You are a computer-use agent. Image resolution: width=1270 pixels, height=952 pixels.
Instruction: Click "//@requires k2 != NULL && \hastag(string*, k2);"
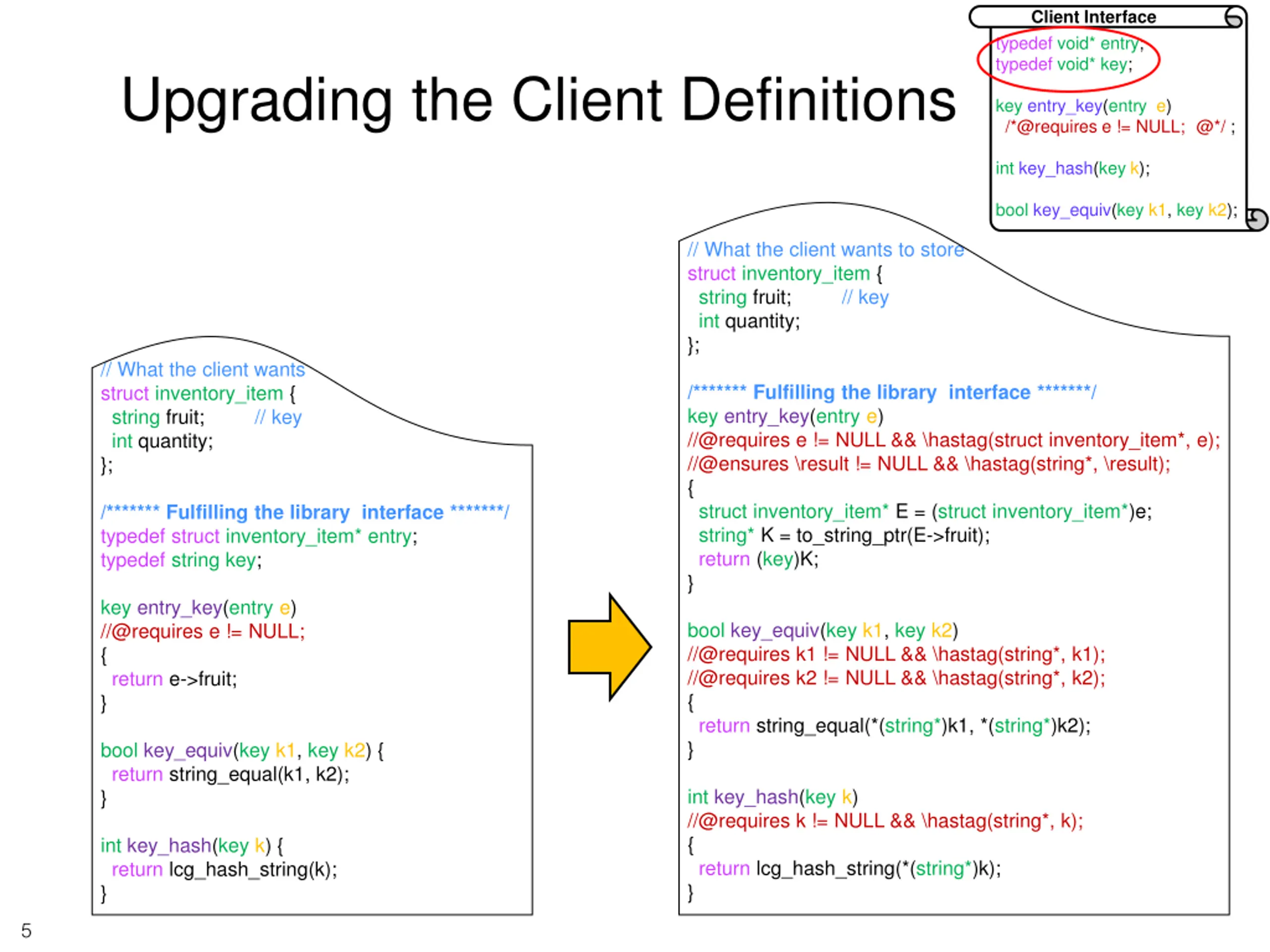(896, 678)
